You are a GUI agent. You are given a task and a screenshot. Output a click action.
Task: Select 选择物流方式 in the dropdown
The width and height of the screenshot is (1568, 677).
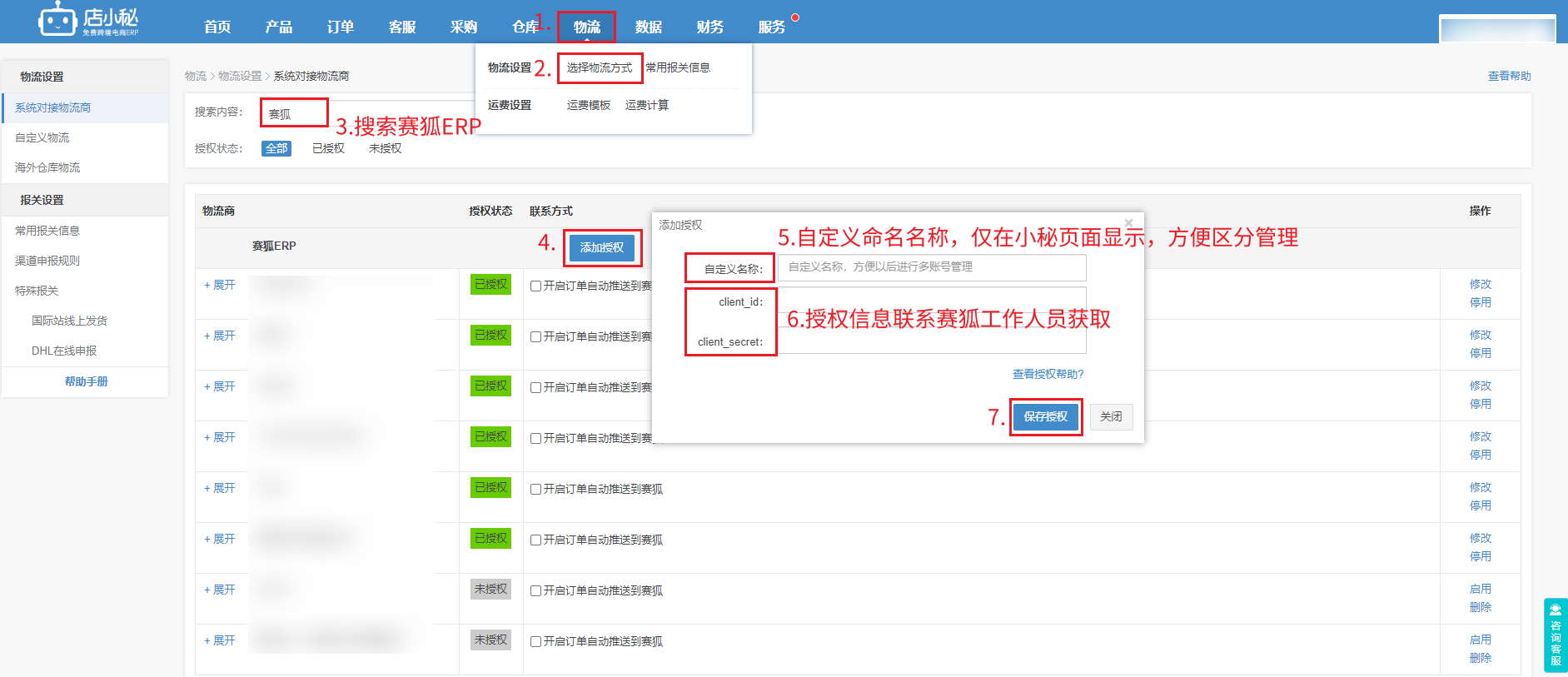600,67
